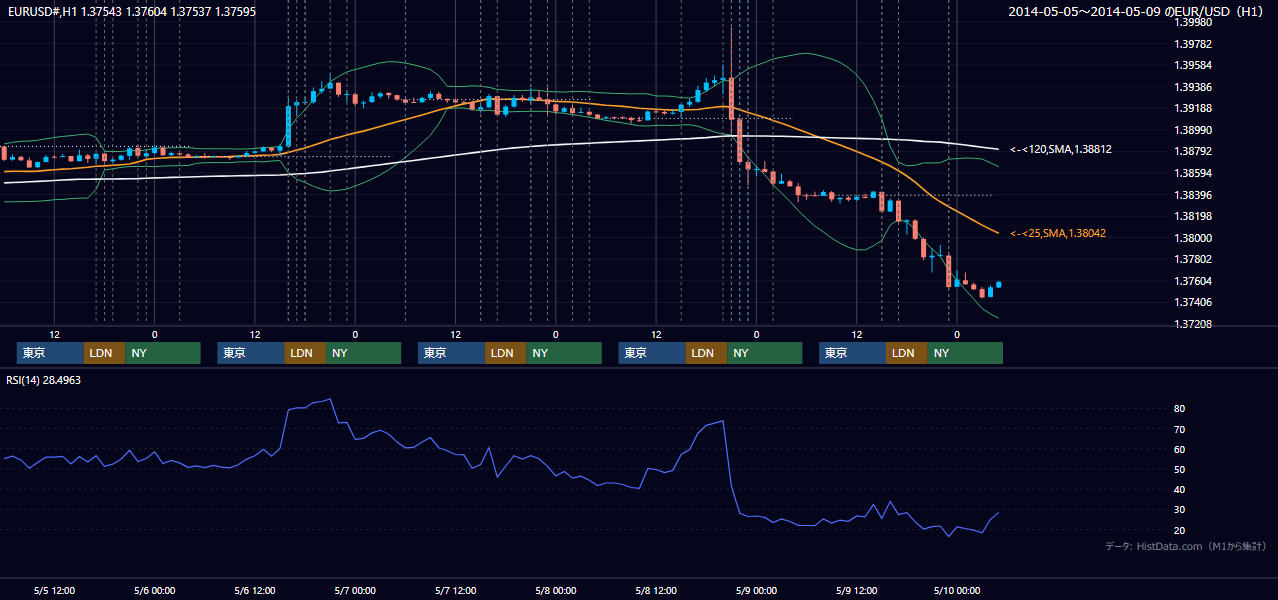The width and height of the screenshot is (1278, 600).
Task: Click the 5/8 00:00 time axis label
Action: pyautogui.click(x=555, y=590)
